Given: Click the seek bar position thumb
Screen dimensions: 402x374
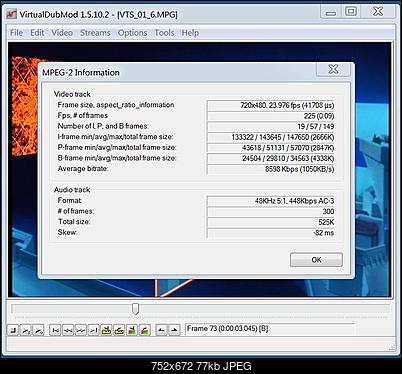Looking at the screenshot, I should (135, 309).
